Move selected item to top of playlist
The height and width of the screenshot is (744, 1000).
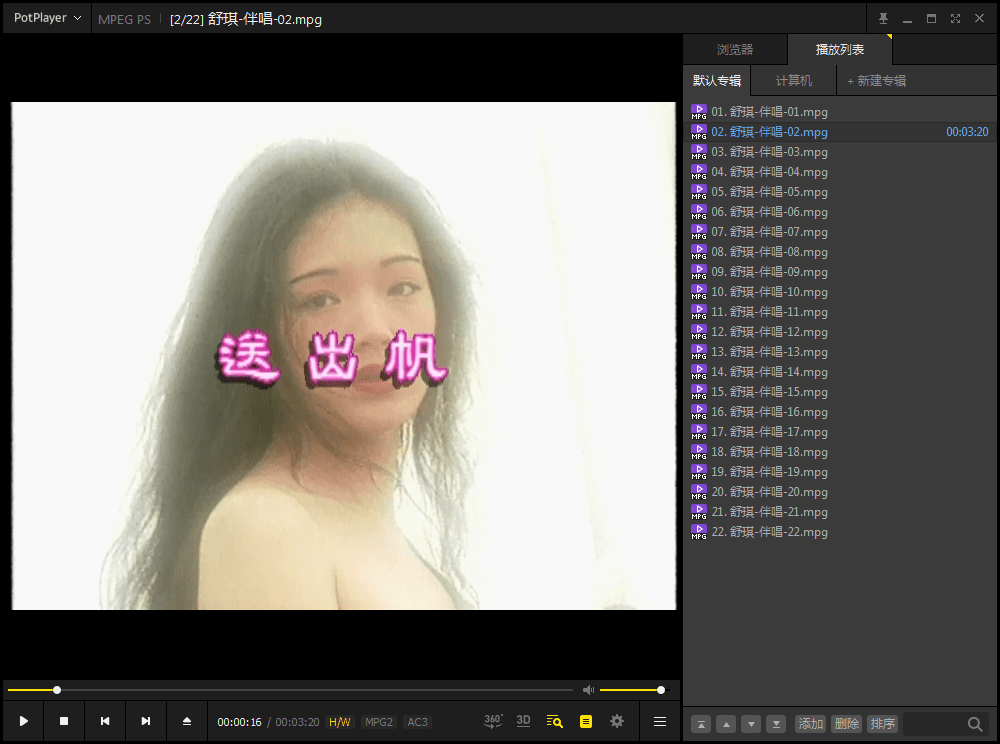tap(702, 724)
